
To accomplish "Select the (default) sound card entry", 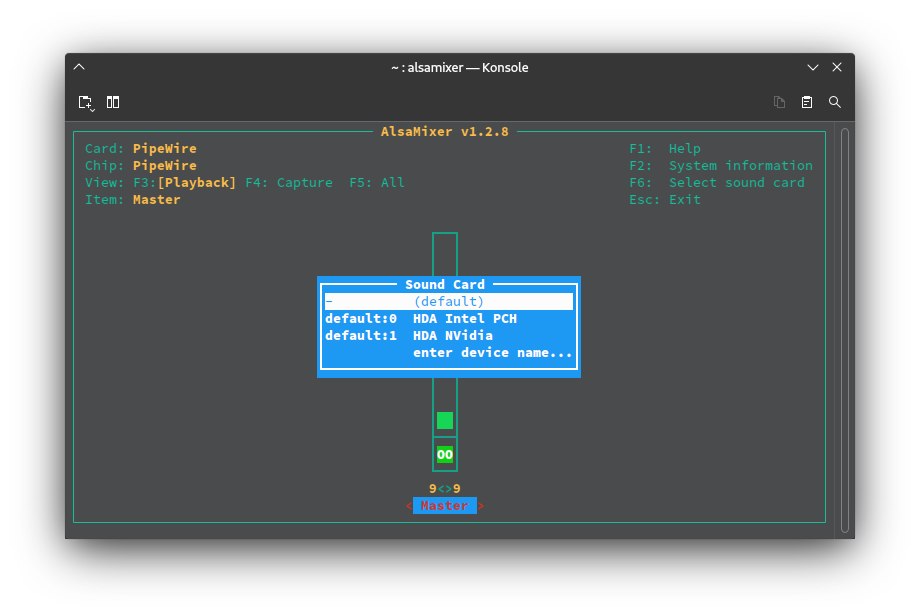I will click(449, 302).
